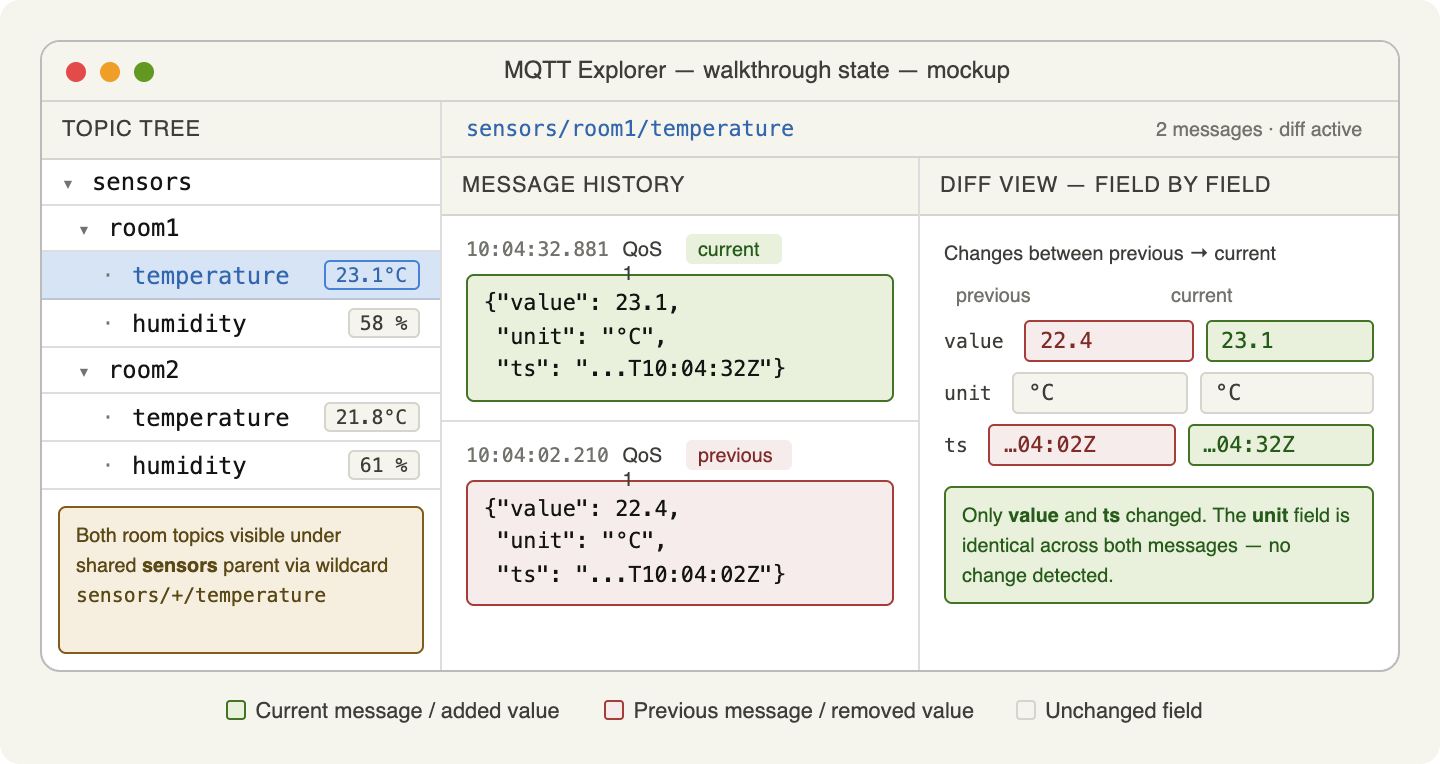The image size is (1440, 764).
Task: Select humidity topic showing 61 %
Action: [241, 466]
